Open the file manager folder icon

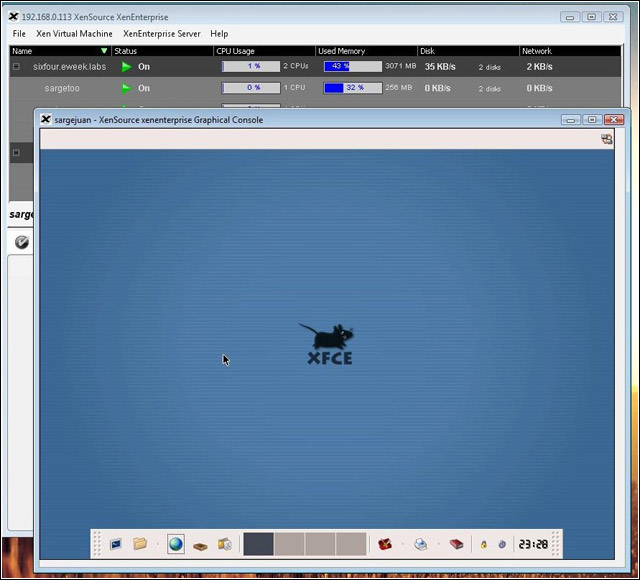pyautogui.click(x=140, y=544)
